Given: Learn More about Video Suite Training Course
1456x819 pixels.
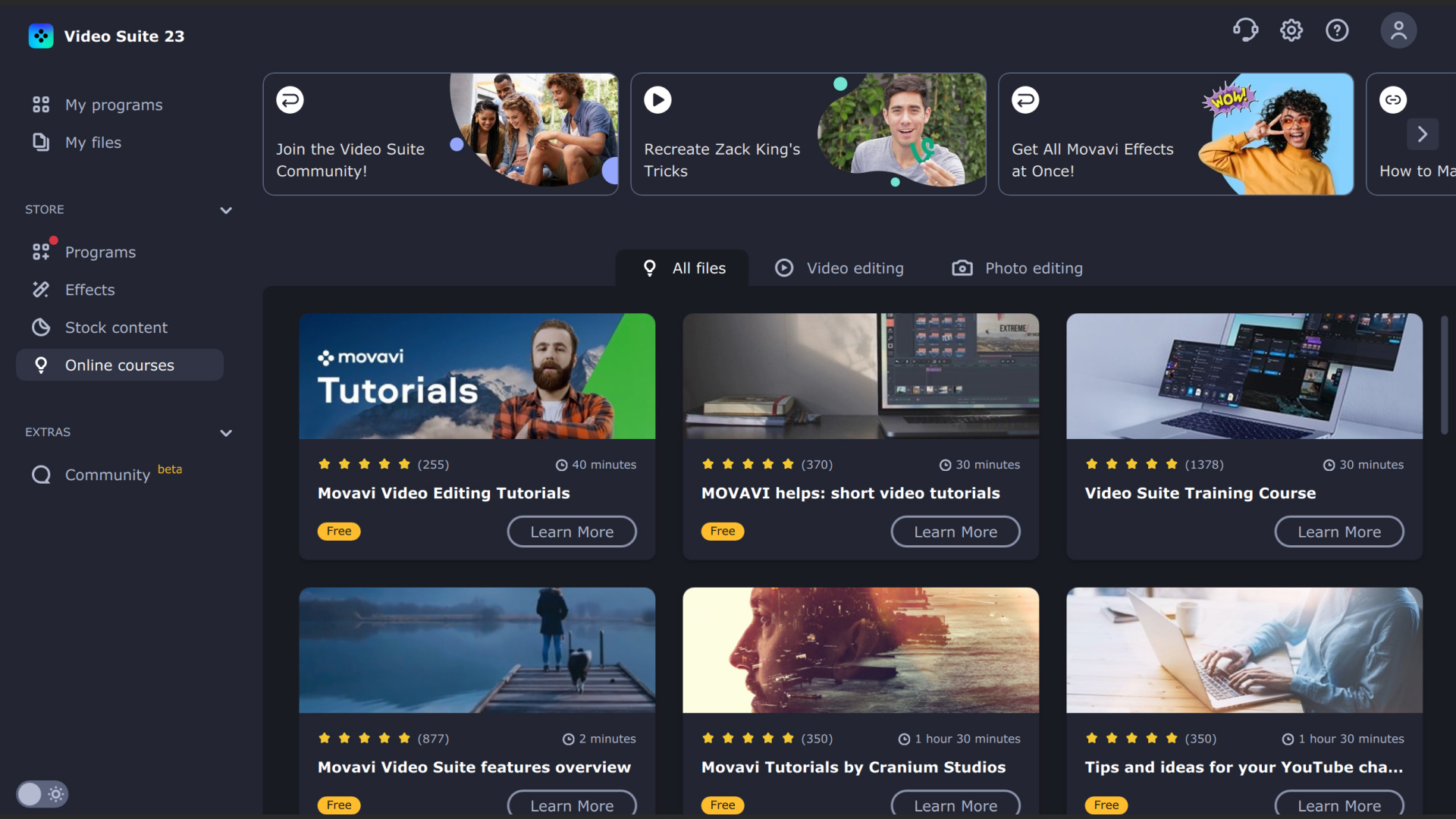Looking at the screenshot, I should [1338, 532].
